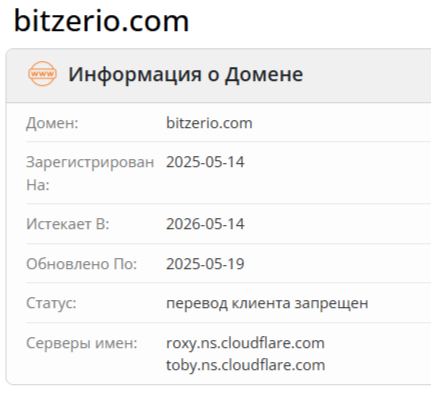Select nameserver roxy.ns.cloudflare.com
This screenshot has height=393, width=431.
(245, 343)
